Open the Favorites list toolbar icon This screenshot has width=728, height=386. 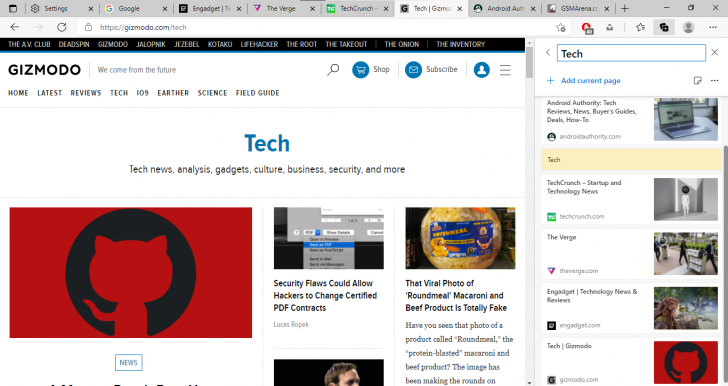click(641, 27)
